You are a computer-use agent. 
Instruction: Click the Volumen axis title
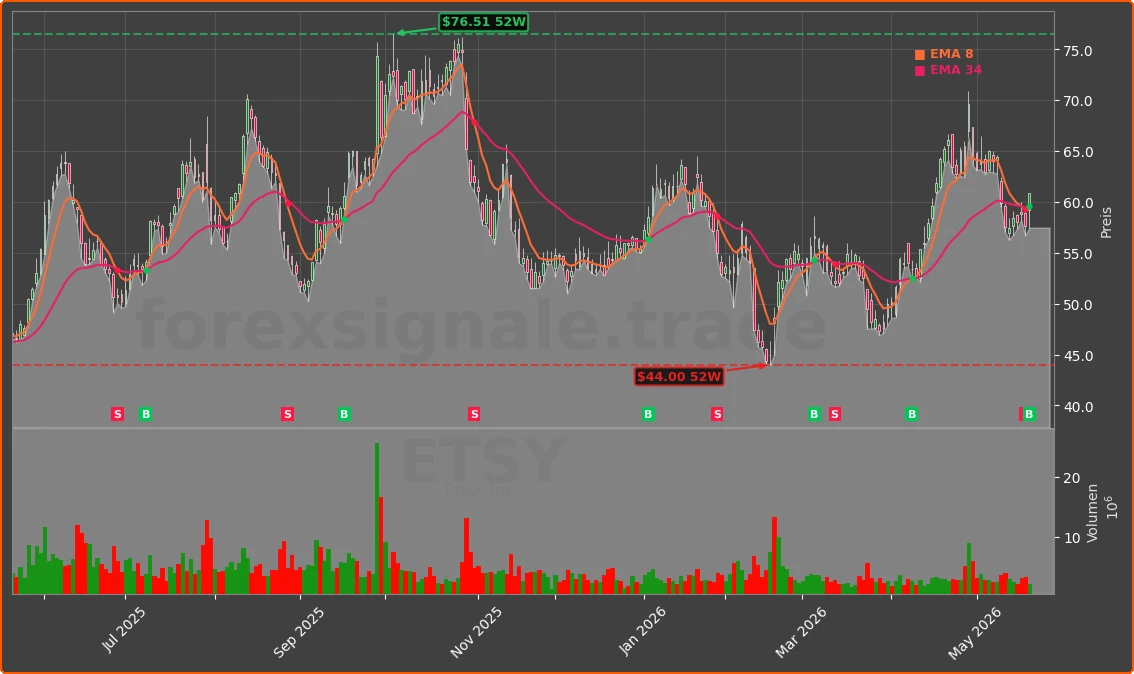1092,513
